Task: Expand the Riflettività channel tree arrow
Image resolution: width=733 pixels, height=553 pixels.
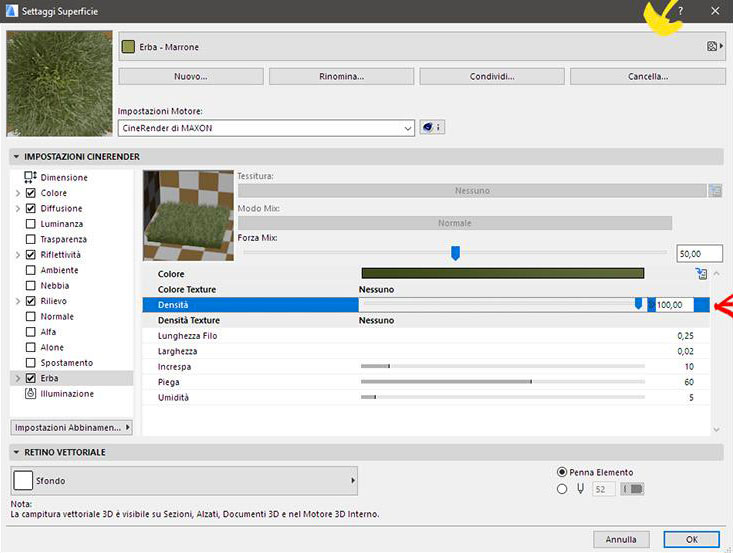Action: tap(16, 255)
